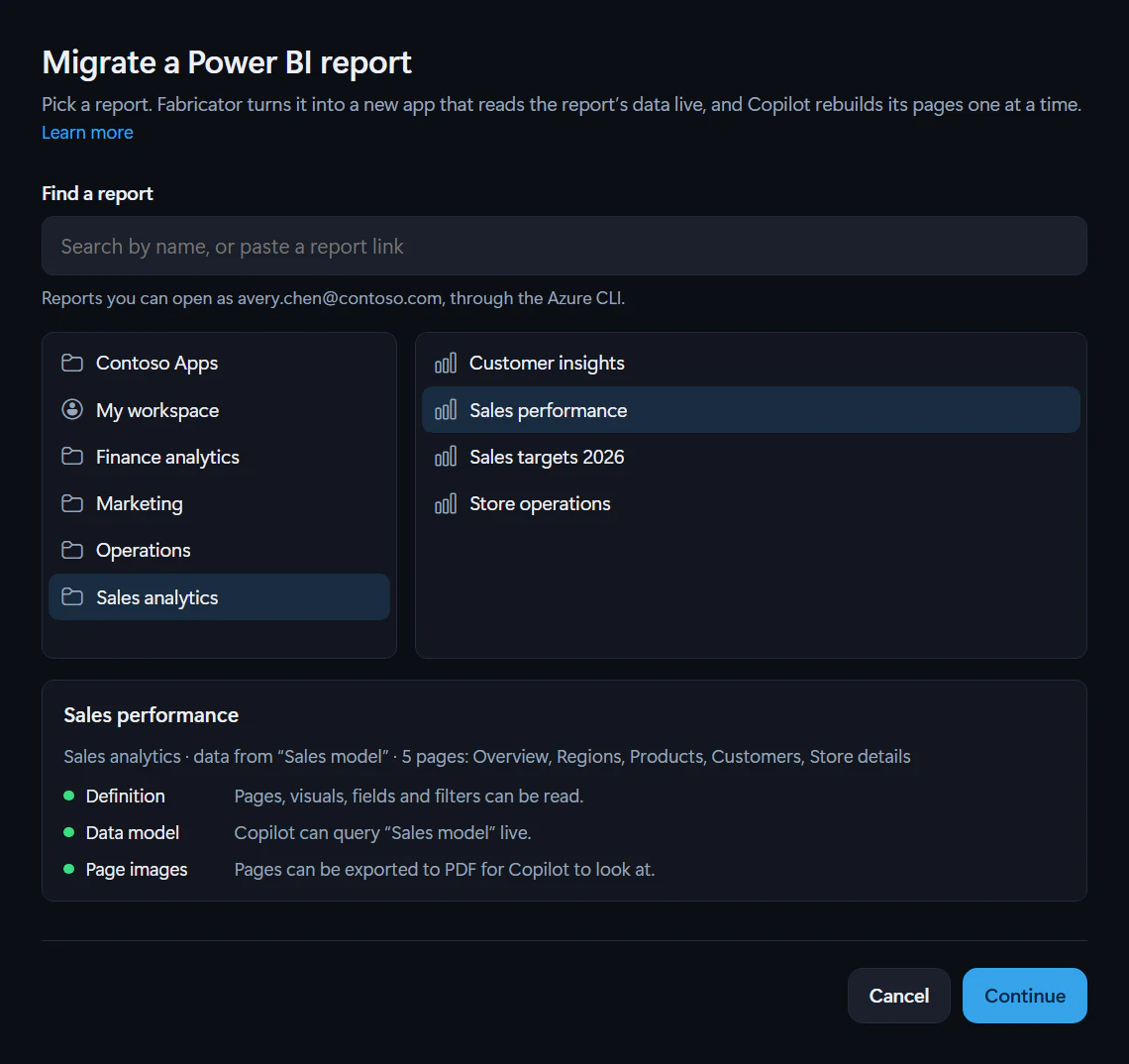Click the Contoso Apps folder icon

tap(72, 363)
